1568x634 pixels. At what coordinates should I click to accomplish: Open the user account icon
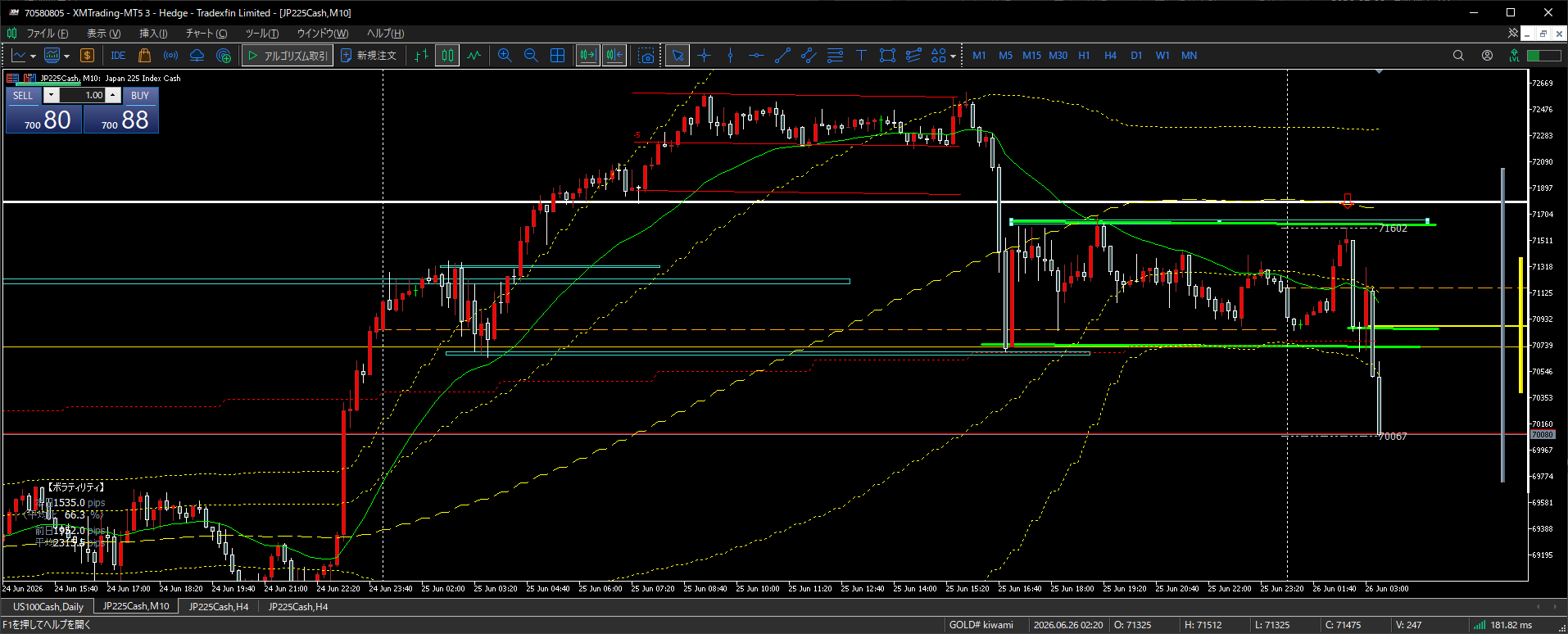tap(1487, 56)
